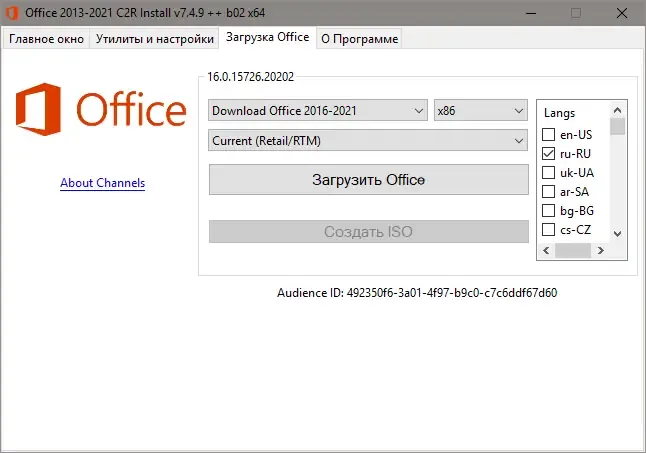Click the Audience ID text
This screenshot has width=646, height=453.
(x=417, y=293)
